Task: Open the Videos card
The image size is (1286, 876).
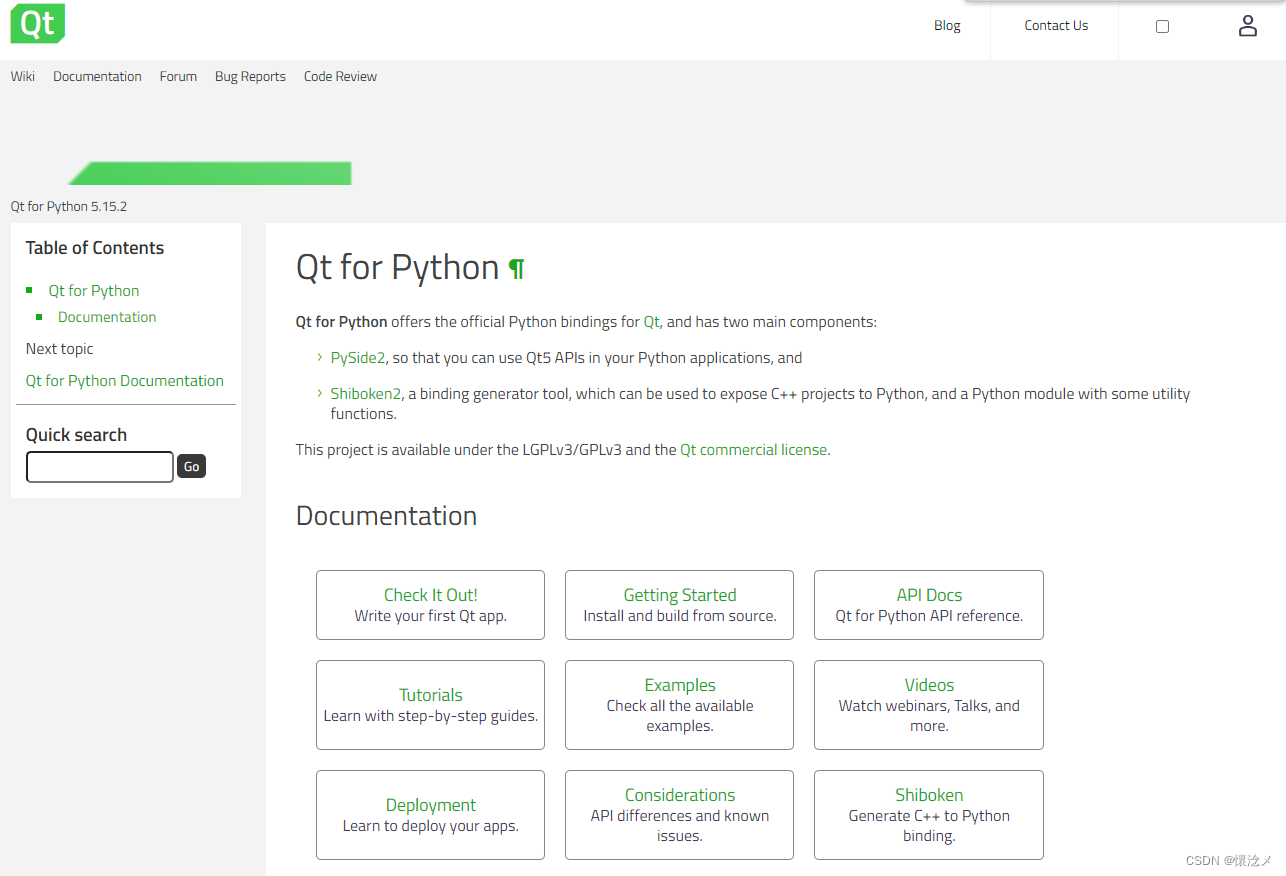Action: [x=929, y=705]
